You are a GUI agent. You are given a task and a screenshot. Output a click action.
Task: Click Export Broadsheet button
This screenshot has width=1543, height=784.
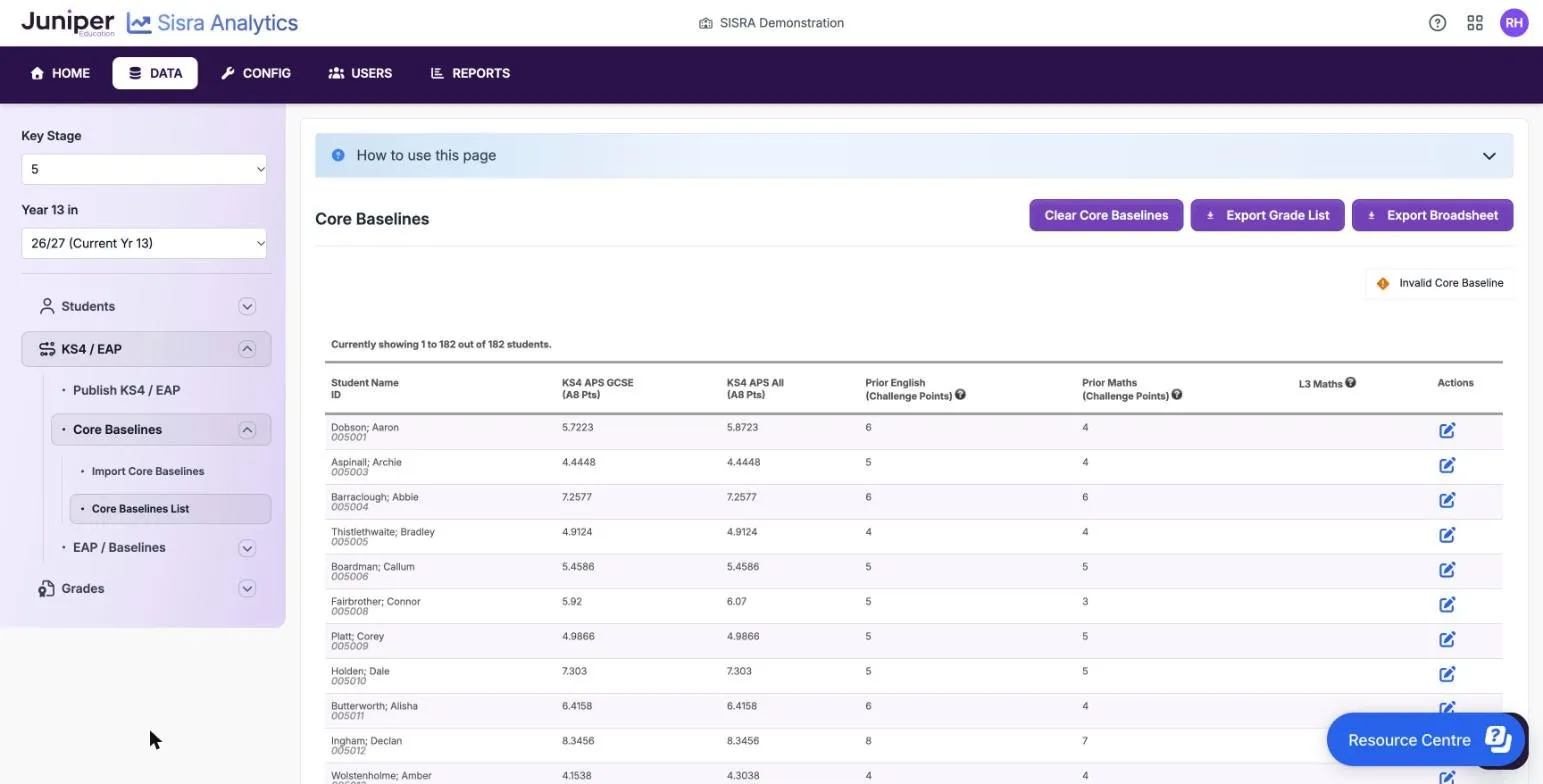(1432, 215)
